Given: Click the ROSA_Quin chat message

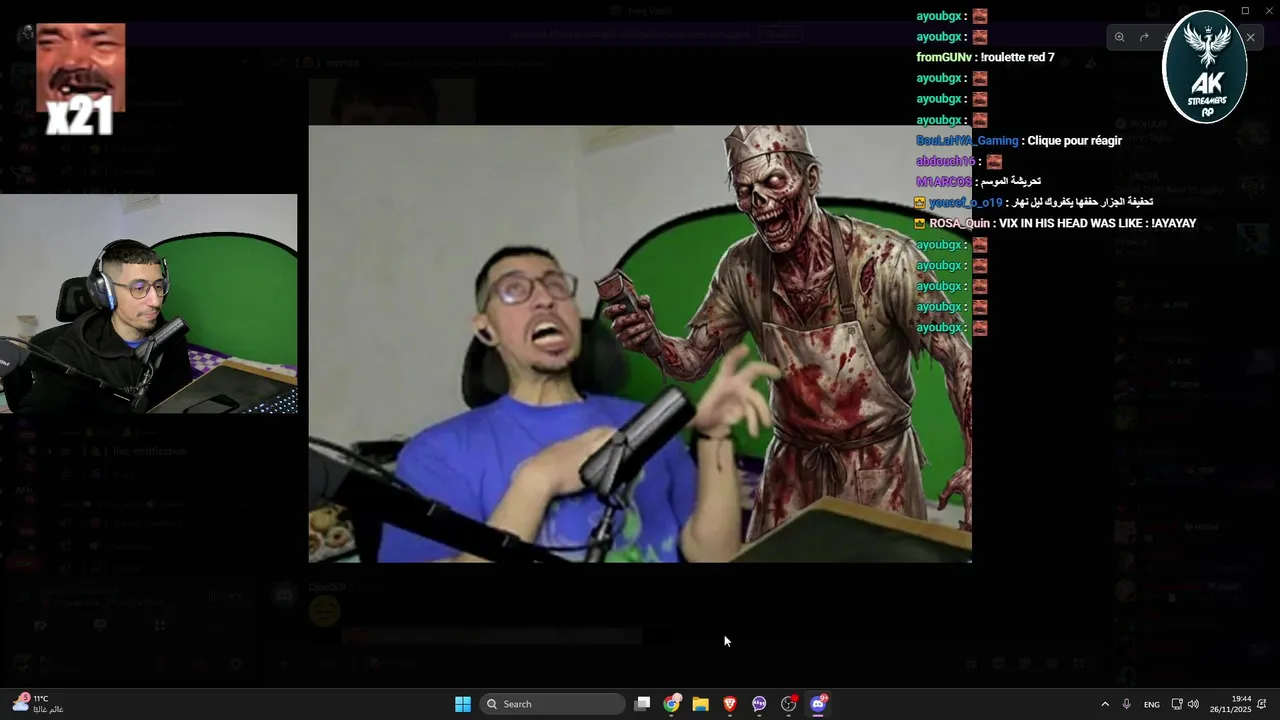Looking at the screenshot, I should pos(1055,224).
